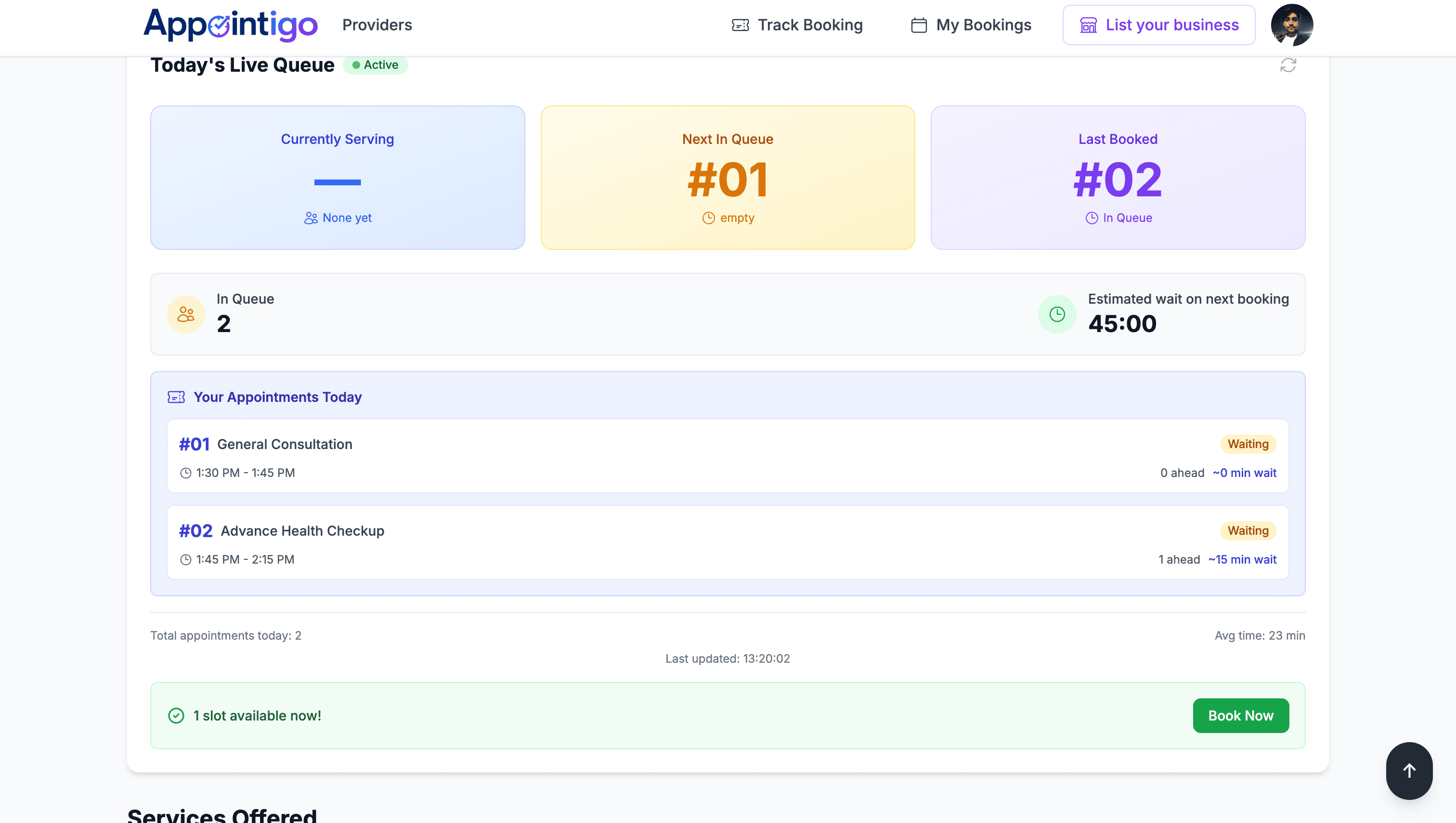The width and height of the screenshot is (1456, 823).
Task: Click the green check icon beside slot availability
Action: (176, 715)
